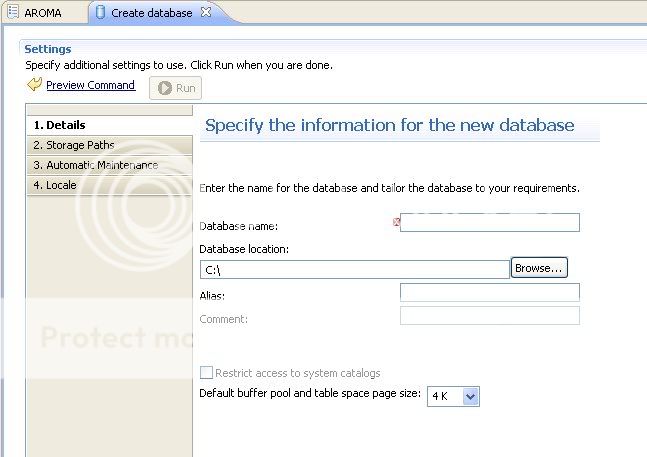Focus the Database name input field
Viewport: 647px width, 457px height.
(x=490, y=223)
